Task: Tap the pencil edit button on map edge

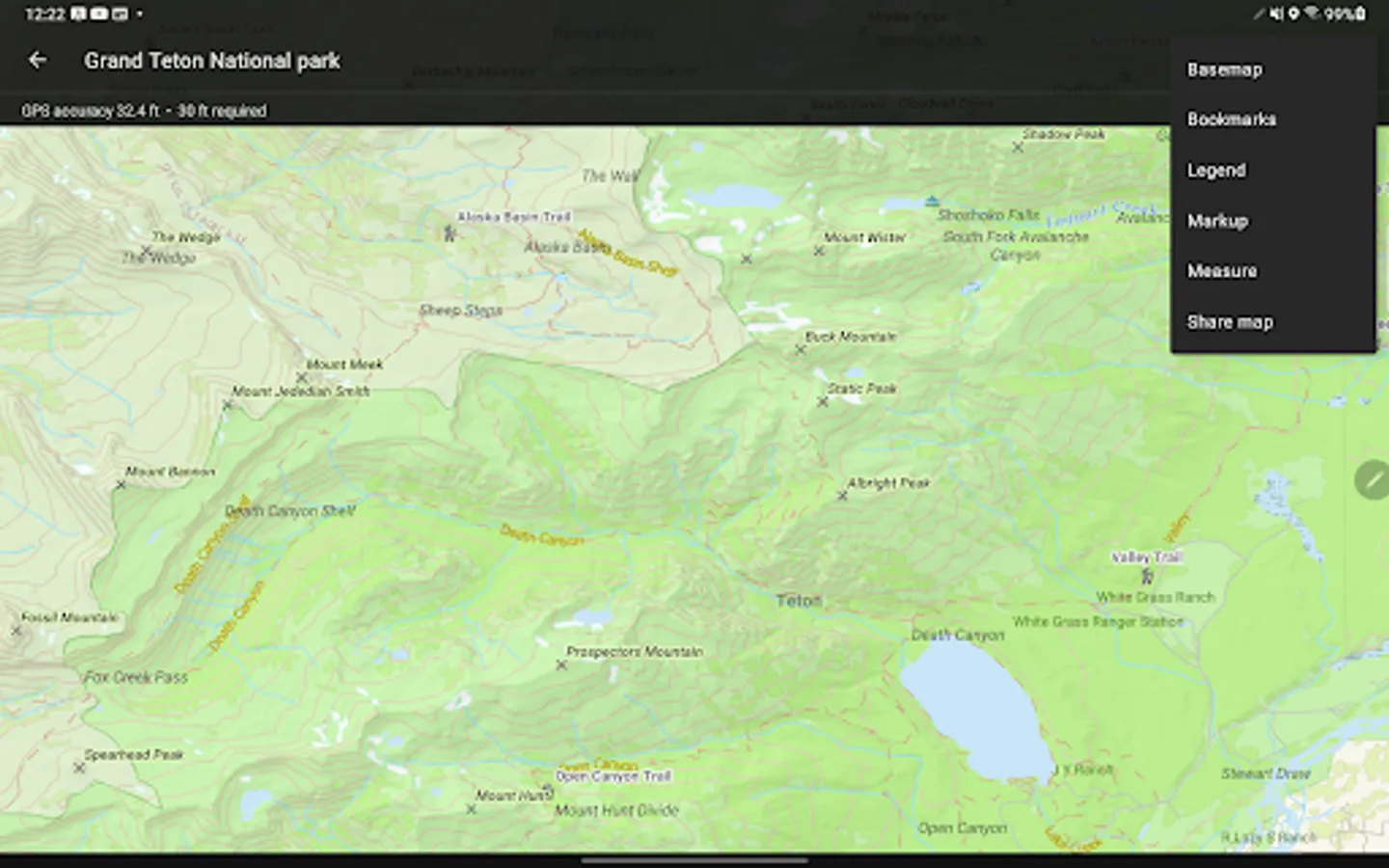Action: (x=1373, y=479)
